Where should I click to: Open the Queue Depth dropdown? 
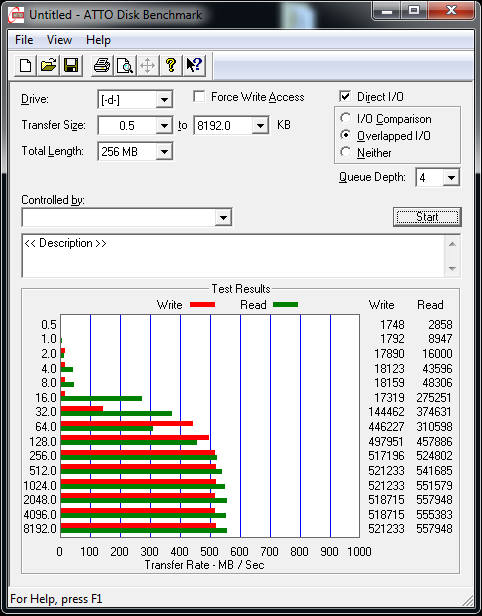pos(451,178)
